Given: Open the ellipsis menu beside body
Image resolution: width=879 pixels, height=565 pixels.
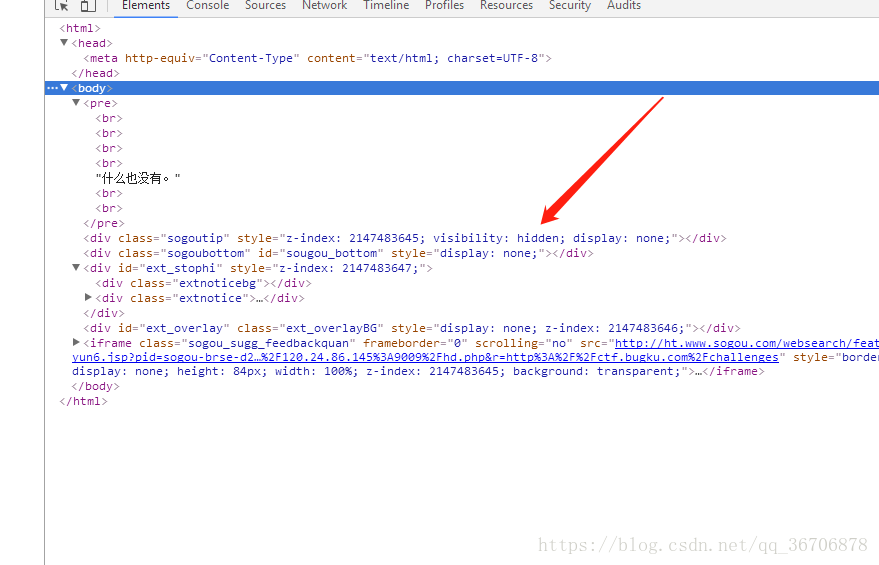Looking at the screenshot, I should tap(52, 88).
